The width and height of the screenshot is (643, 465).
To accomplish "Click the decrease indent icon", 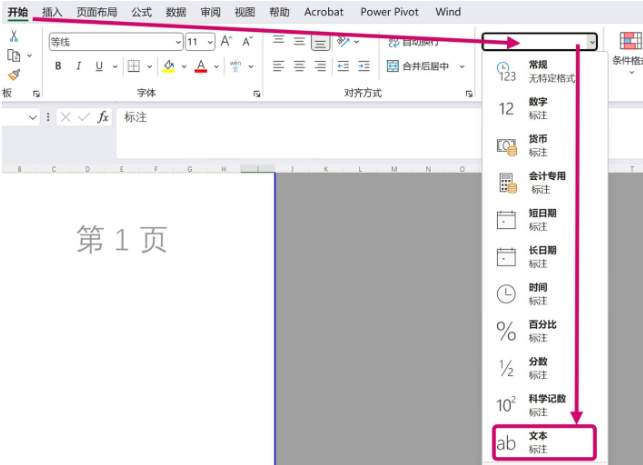I will tap(343, 66).
